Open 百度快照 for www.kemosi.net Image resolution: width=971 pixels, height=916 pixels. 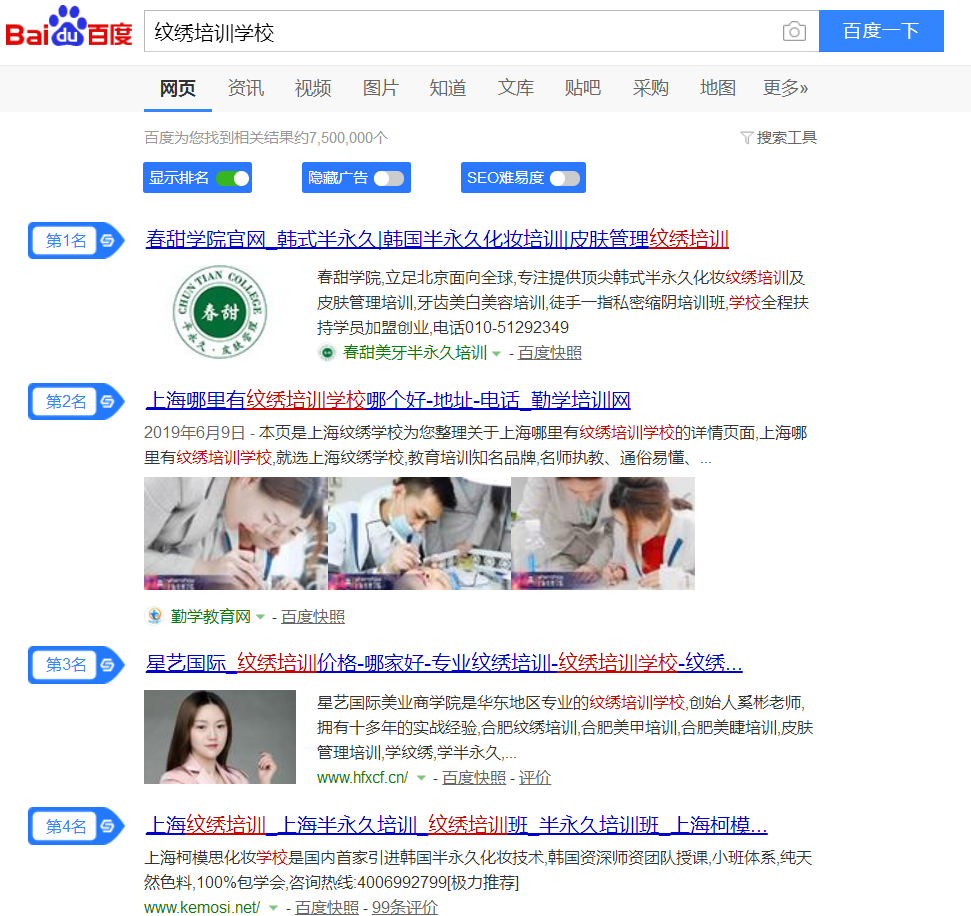click(327, 907)
